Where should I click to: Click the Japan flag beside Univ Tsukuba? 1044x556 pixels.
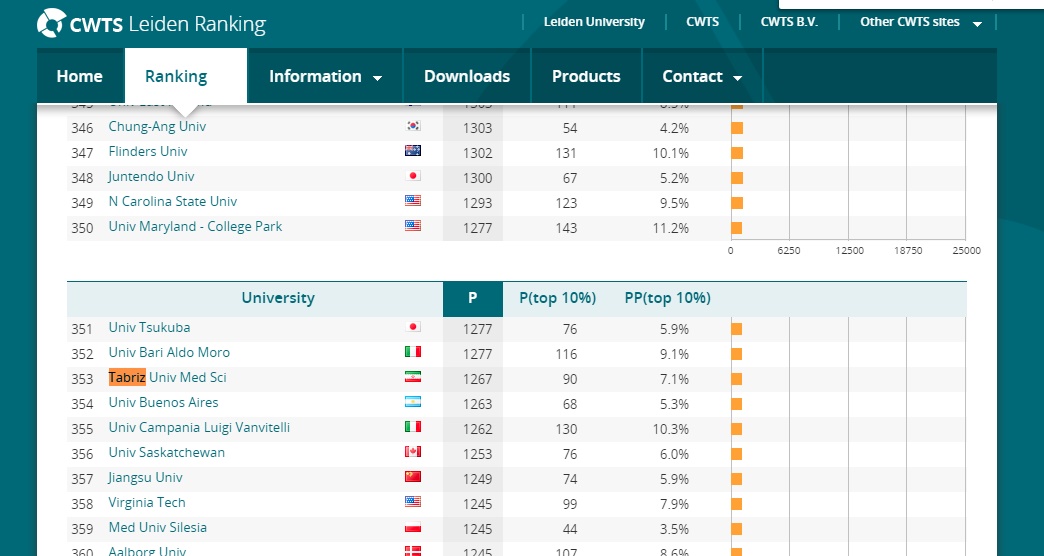pos(412,328)
